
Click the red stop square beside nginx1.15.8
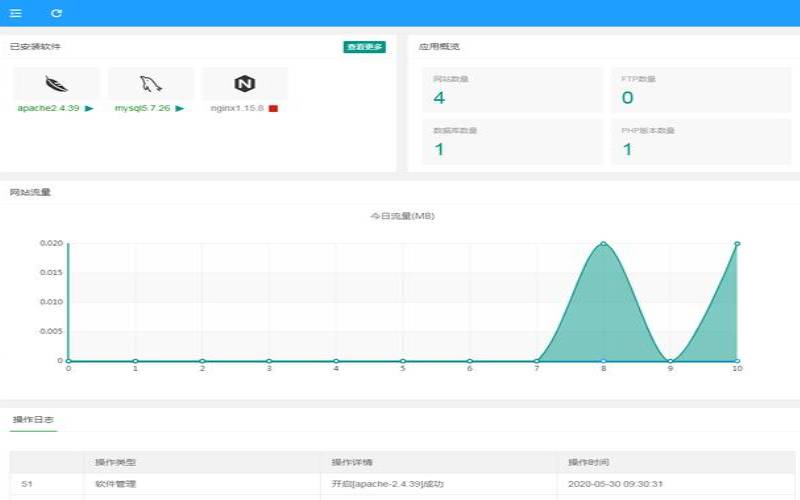pyautogui.click(x=273, y=108)
